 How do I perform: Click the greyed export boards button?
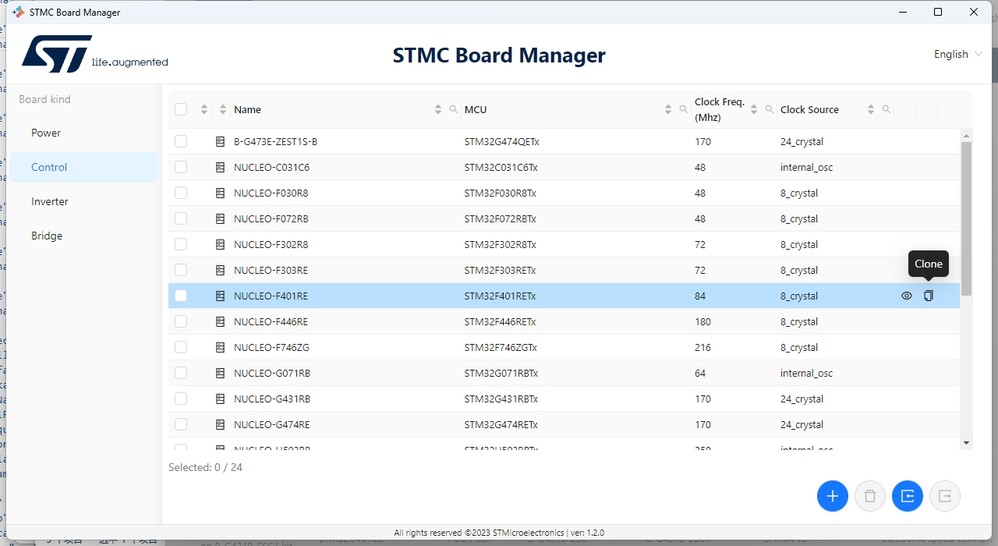click(x=945, y=496)
